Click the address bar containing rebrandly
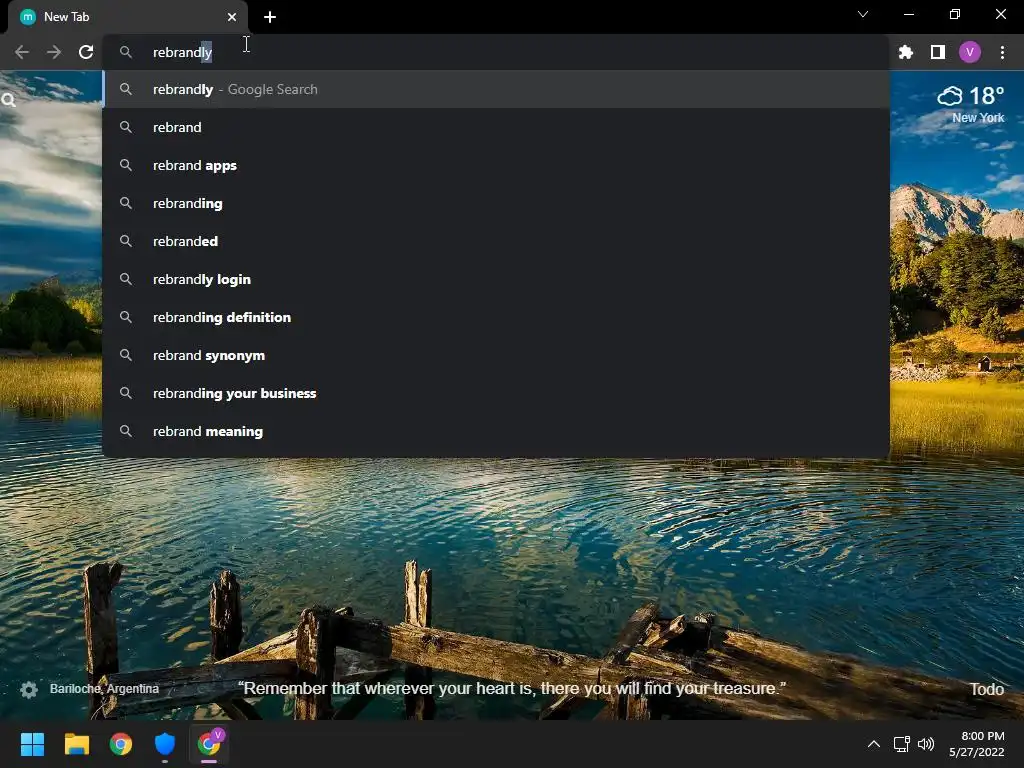Screen dimensions: 1024x768 (x=496, y=52)
